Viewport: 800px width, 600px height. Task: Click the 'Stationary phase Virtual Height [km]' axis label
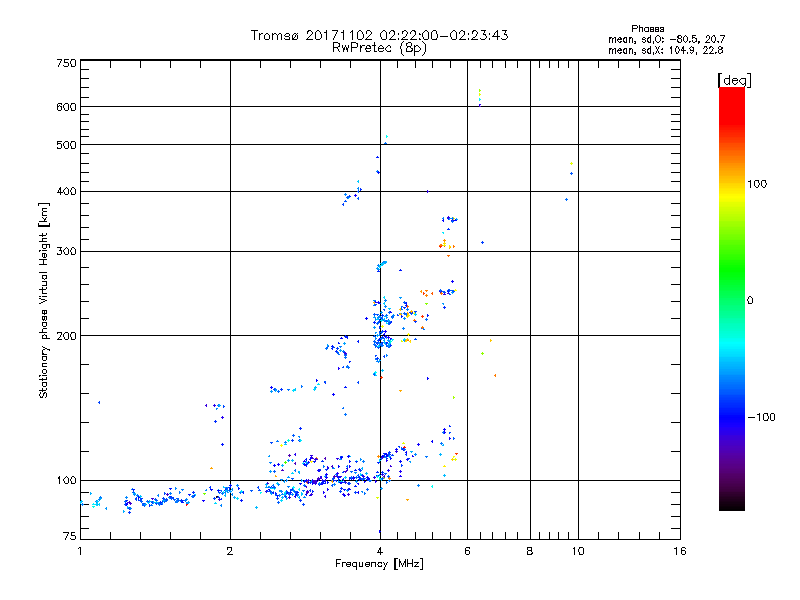pyautogui.click(x=43, y=301)
